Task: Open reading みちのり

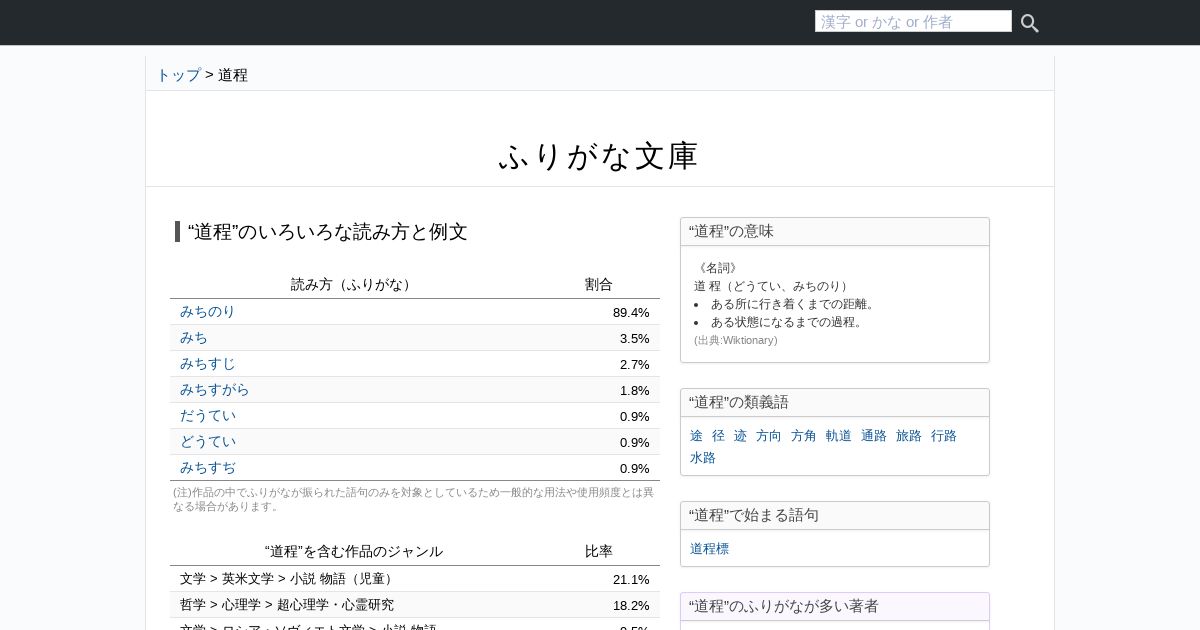Action: [207, 312]
